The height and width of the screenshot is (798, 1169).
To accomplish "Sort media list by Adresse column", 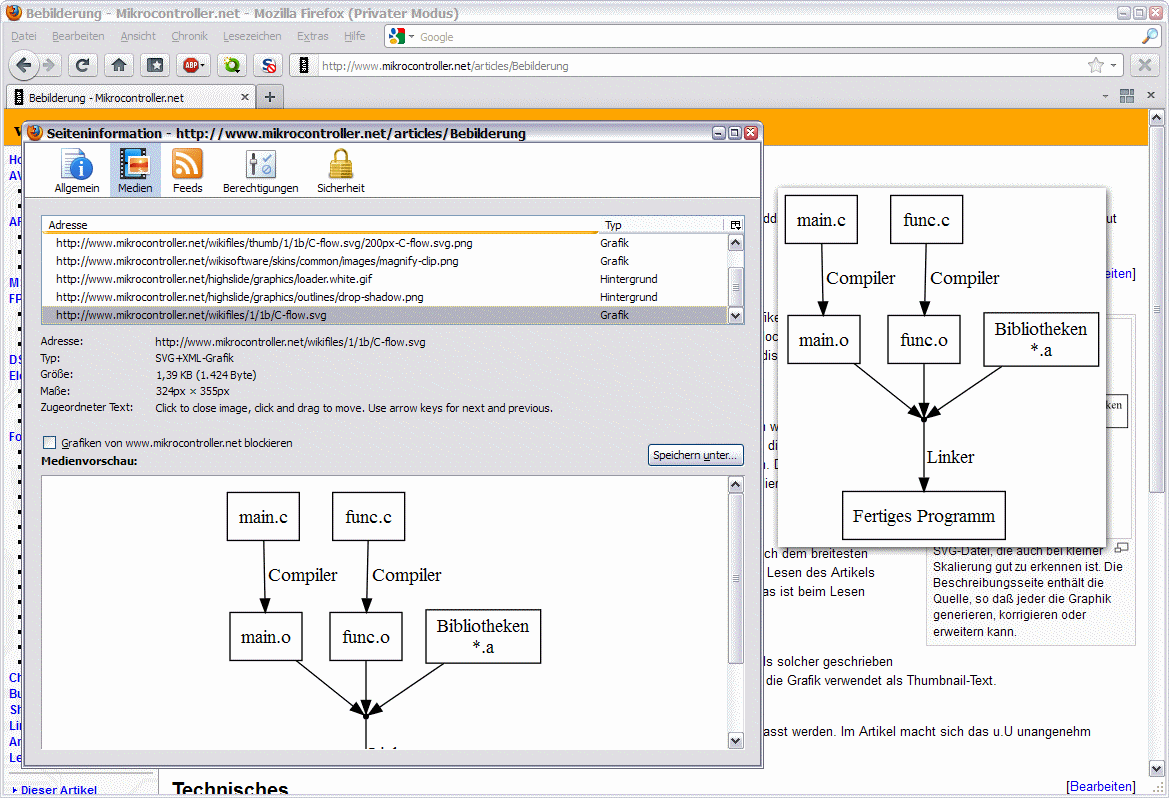I will tap(321, 224).
